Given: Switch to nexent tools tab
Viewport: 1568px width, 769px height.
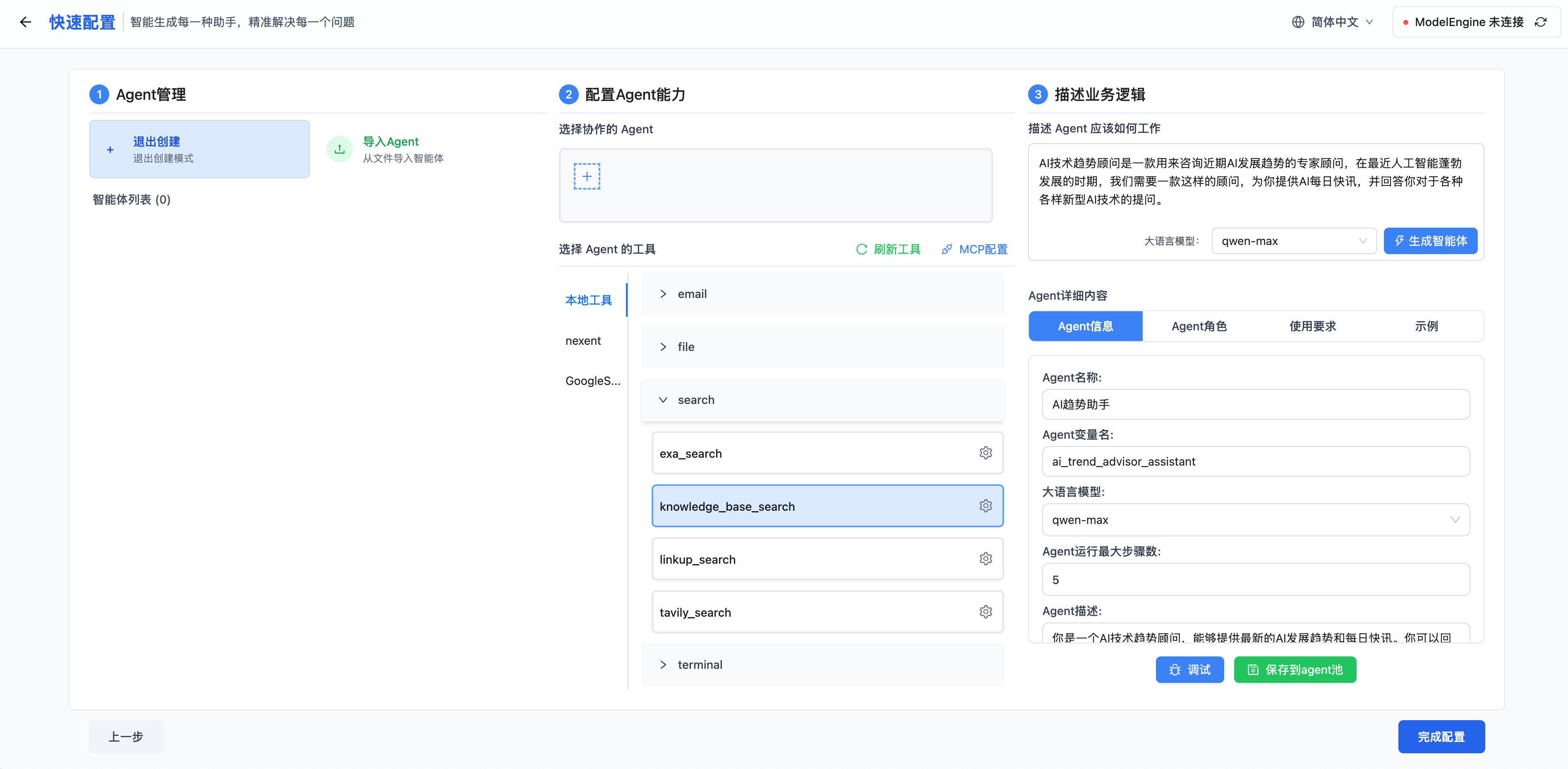Looking at the screenshot, I should point(583,341).
